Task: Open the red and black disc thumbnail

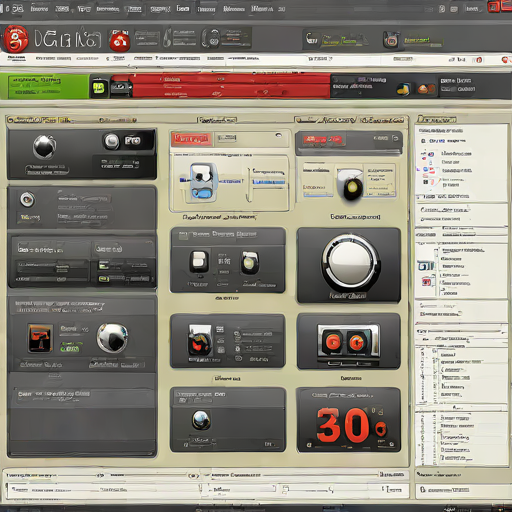Action: point(200,341)
